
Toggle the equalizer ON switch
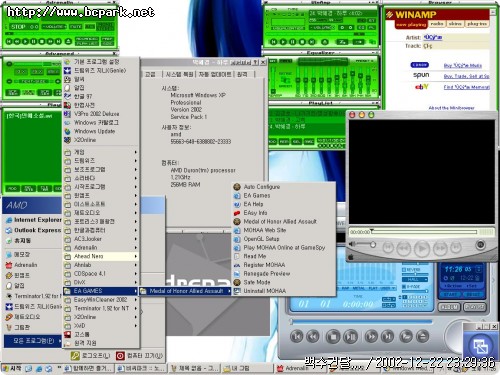click(273, 61)
